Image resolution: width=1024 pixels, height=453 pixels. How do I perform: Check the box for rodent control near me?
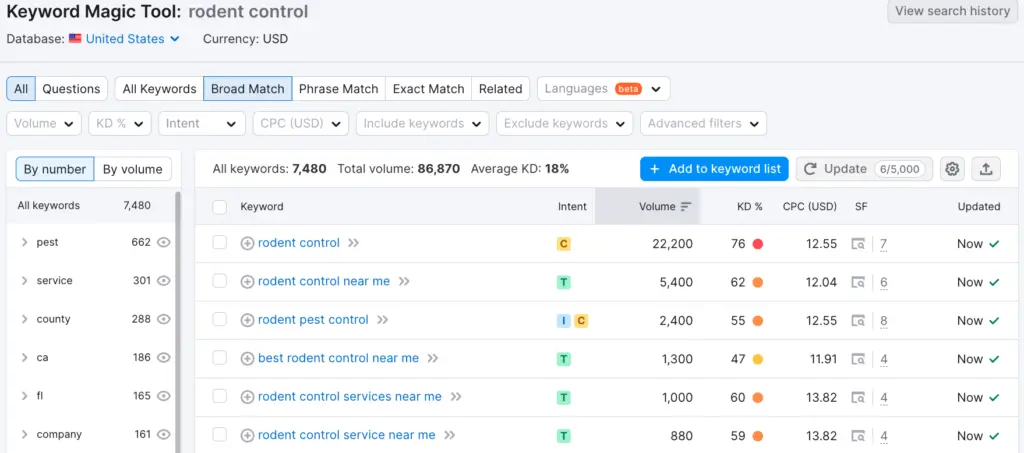[x=220, y=282]
